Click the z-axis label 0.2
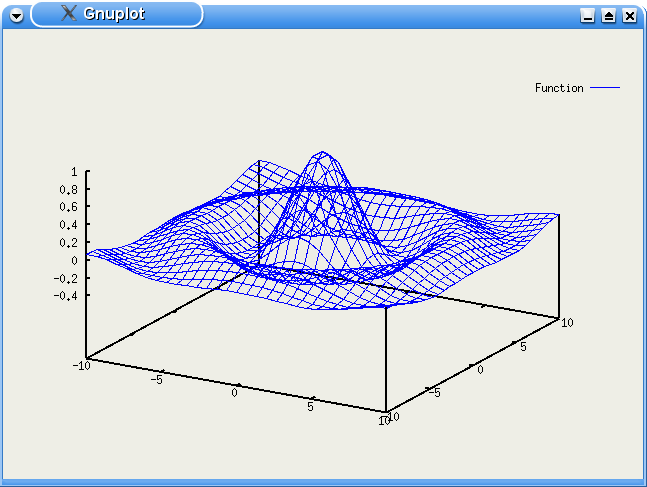The width and height of the screenshot is (647, 487). 68,243
